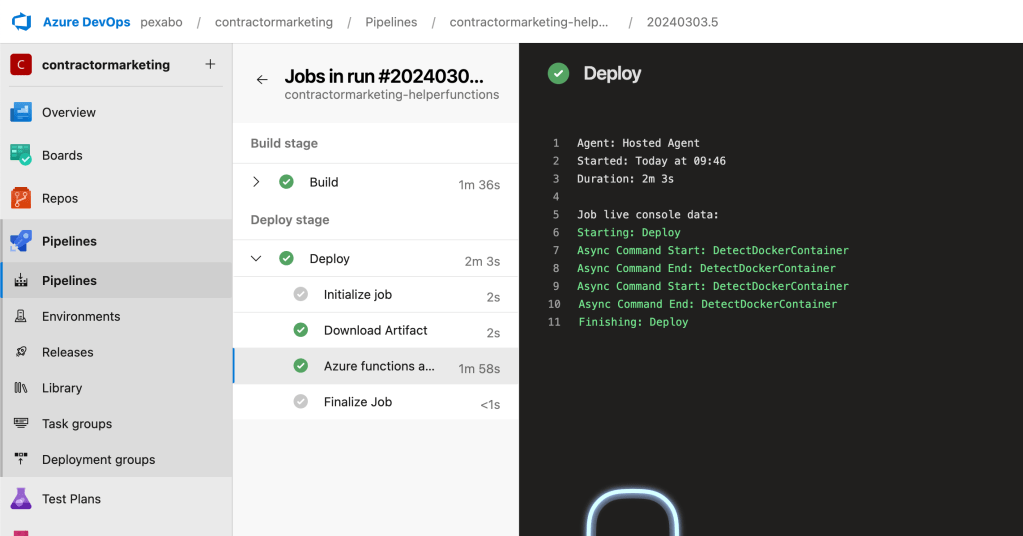
Task: Click the Releases rocket icon
Action: (21, 352)
